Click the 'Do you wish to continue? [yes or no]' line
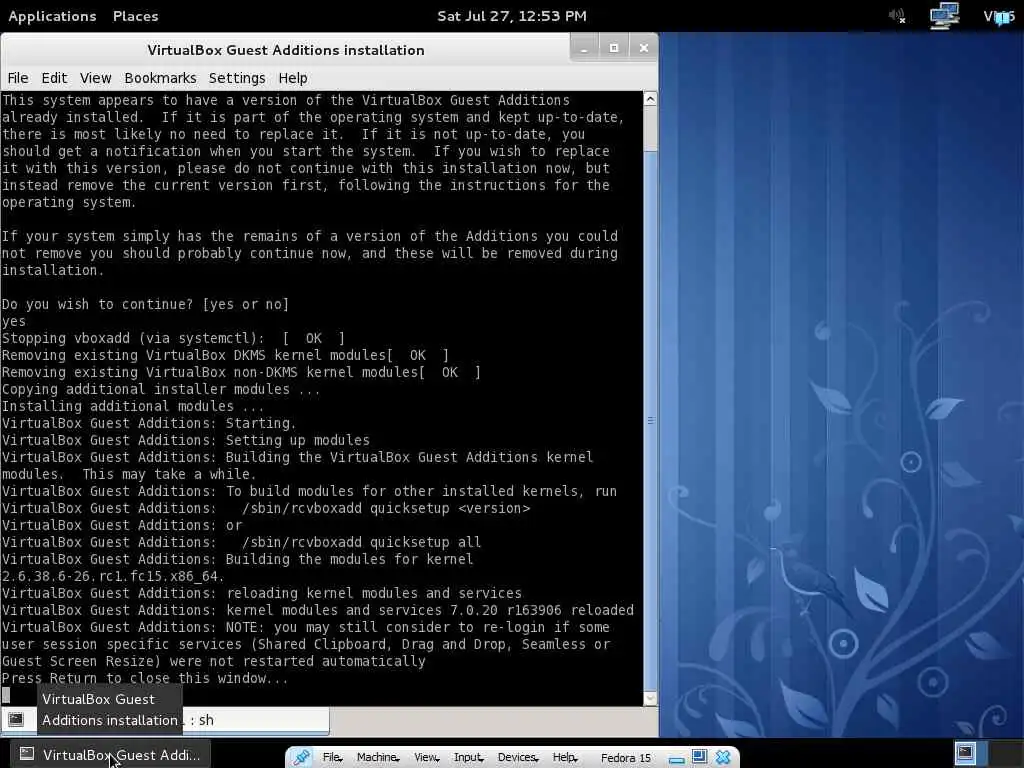Image resolution: width=1024 pixels, height=768 pixels. click(x=145, y=304)
